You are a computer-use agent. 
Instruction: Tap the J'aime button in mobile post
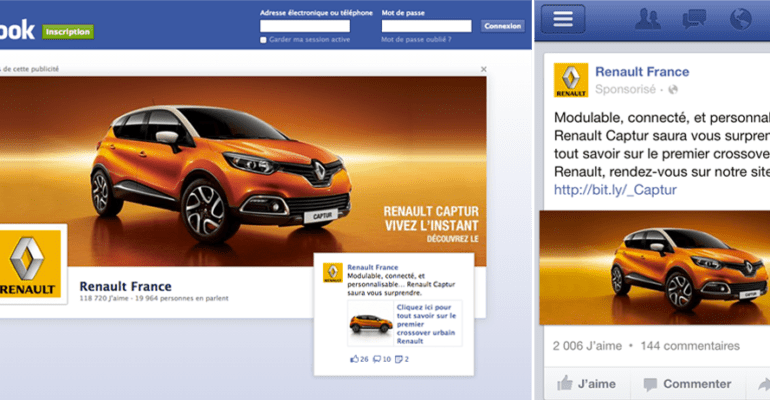point(586,384)
